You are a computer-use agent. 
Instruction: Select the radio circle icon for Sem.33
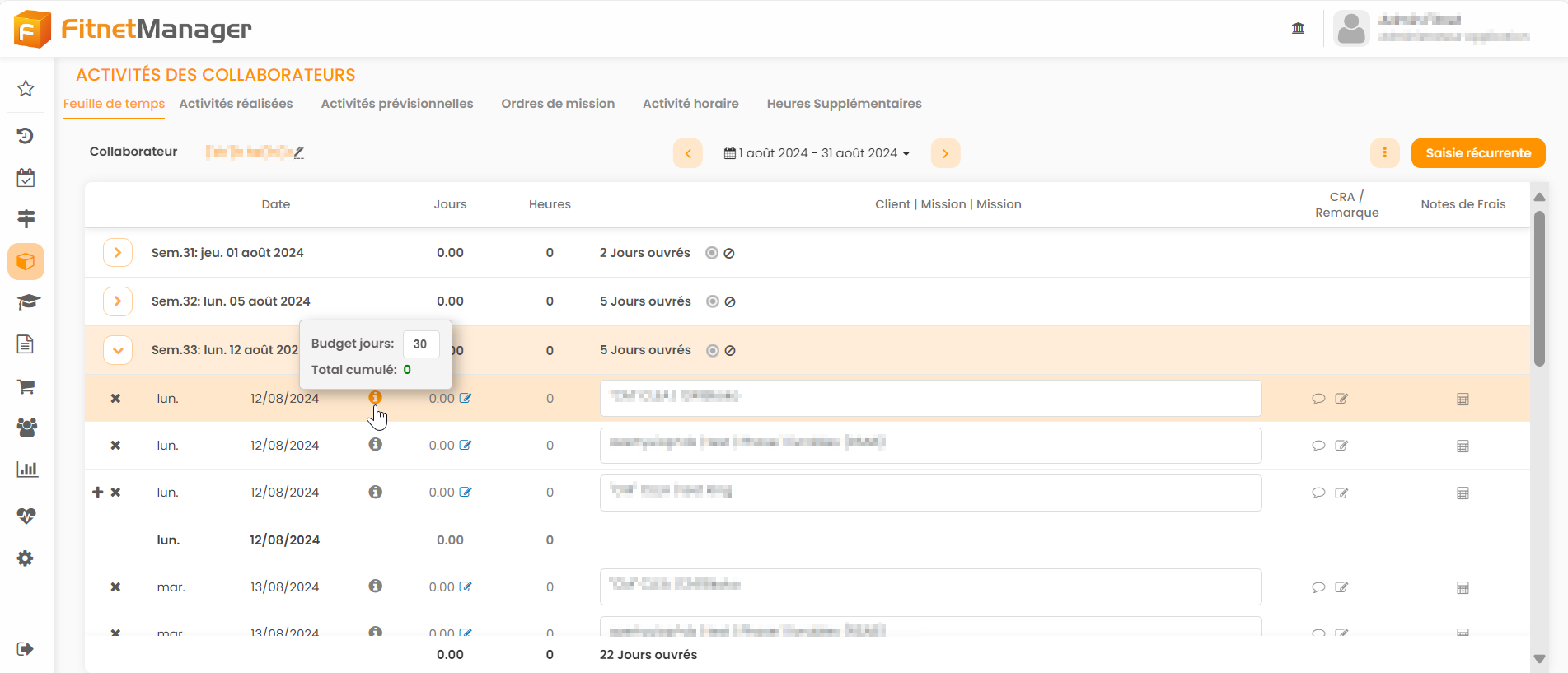(x=713, y=351)
